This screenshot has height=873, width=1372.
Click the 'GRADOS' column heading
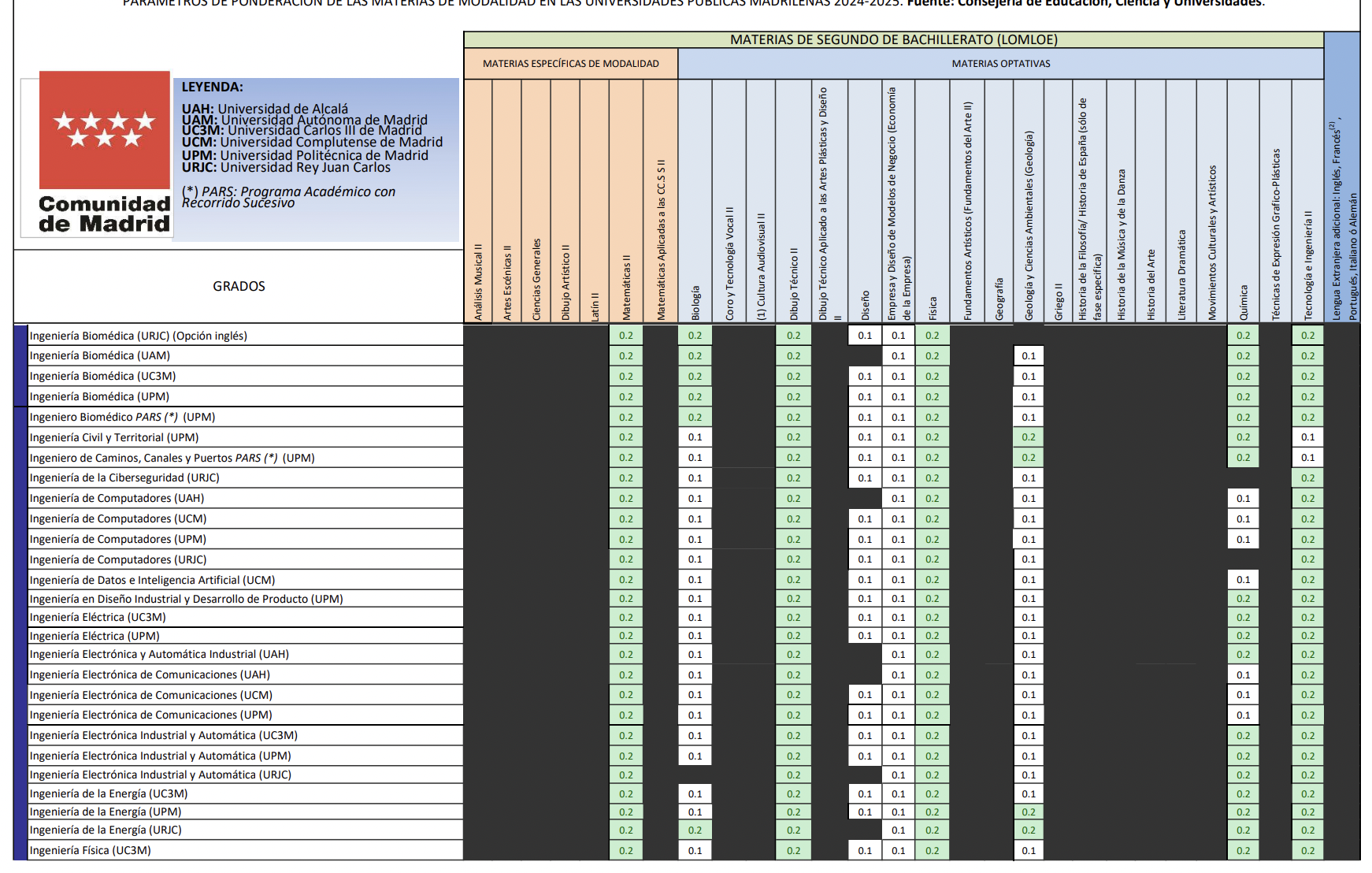pos(239,286)
